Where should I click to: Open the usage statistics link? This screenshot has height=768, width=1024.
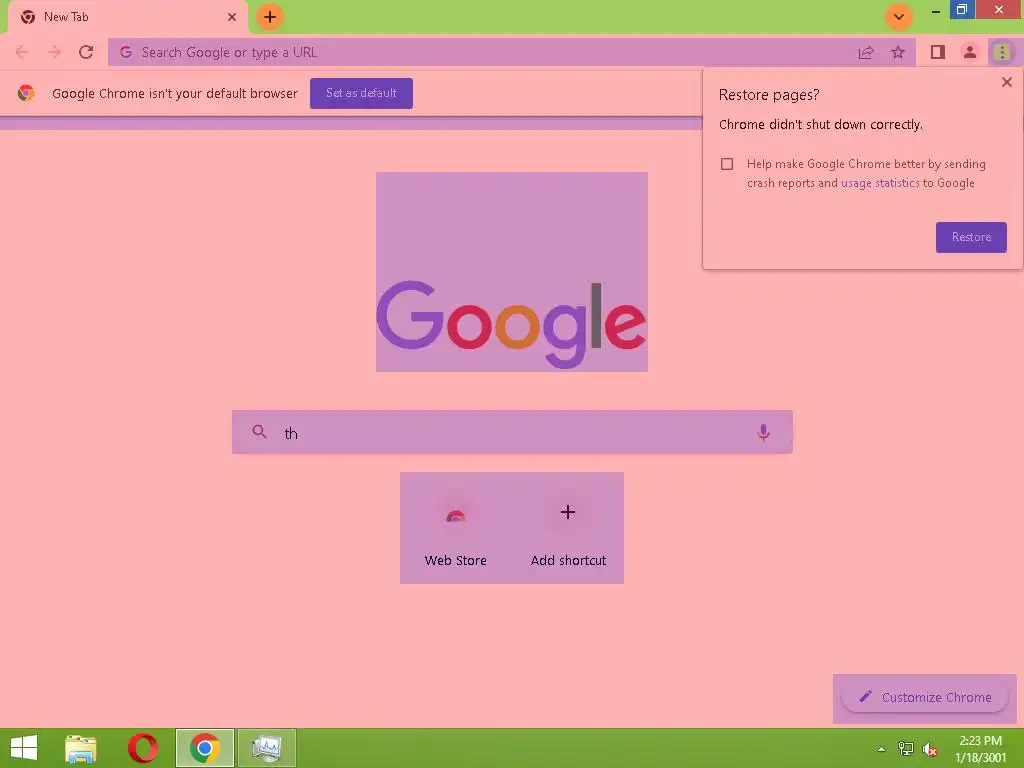click(x=880, y=183)
